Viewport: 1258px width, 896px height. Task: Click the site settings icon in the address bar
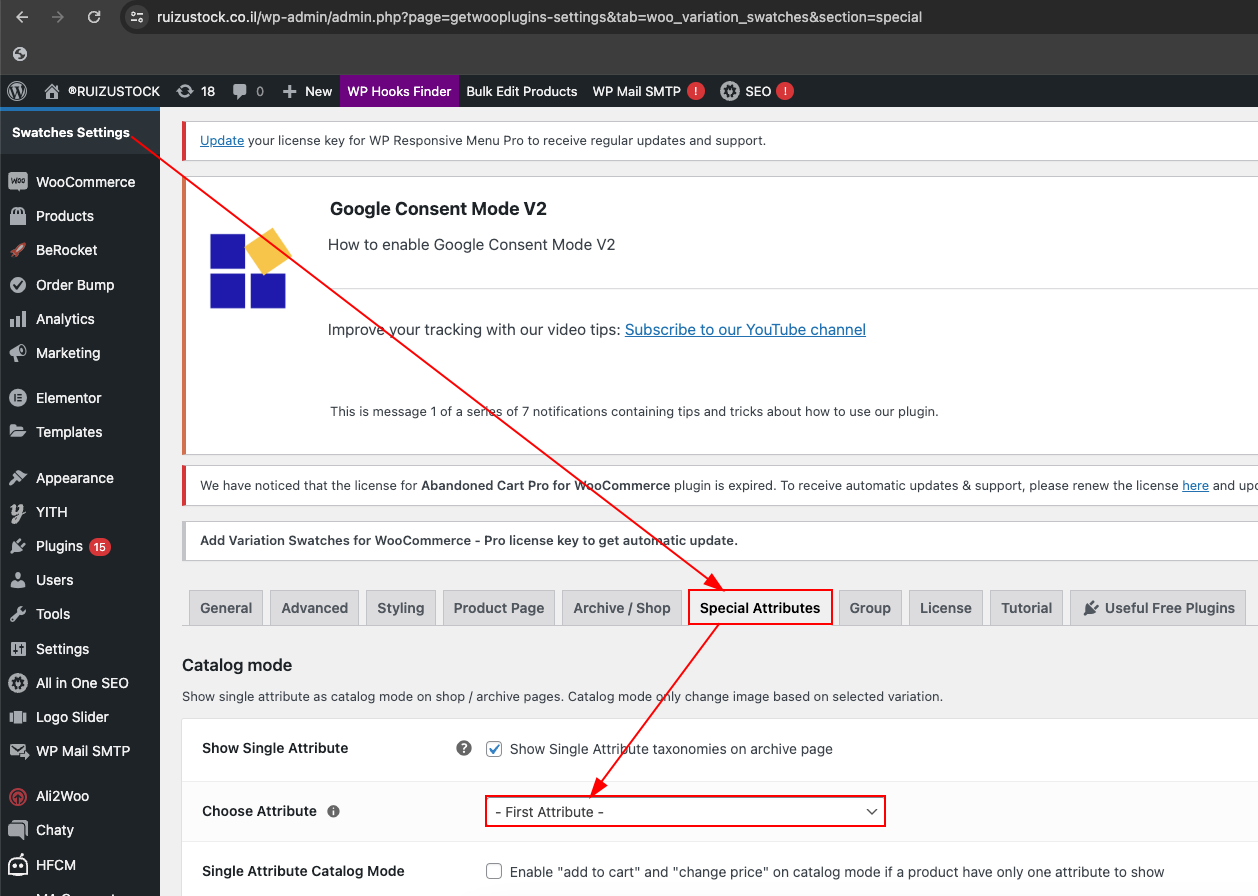tap(139, 17)
